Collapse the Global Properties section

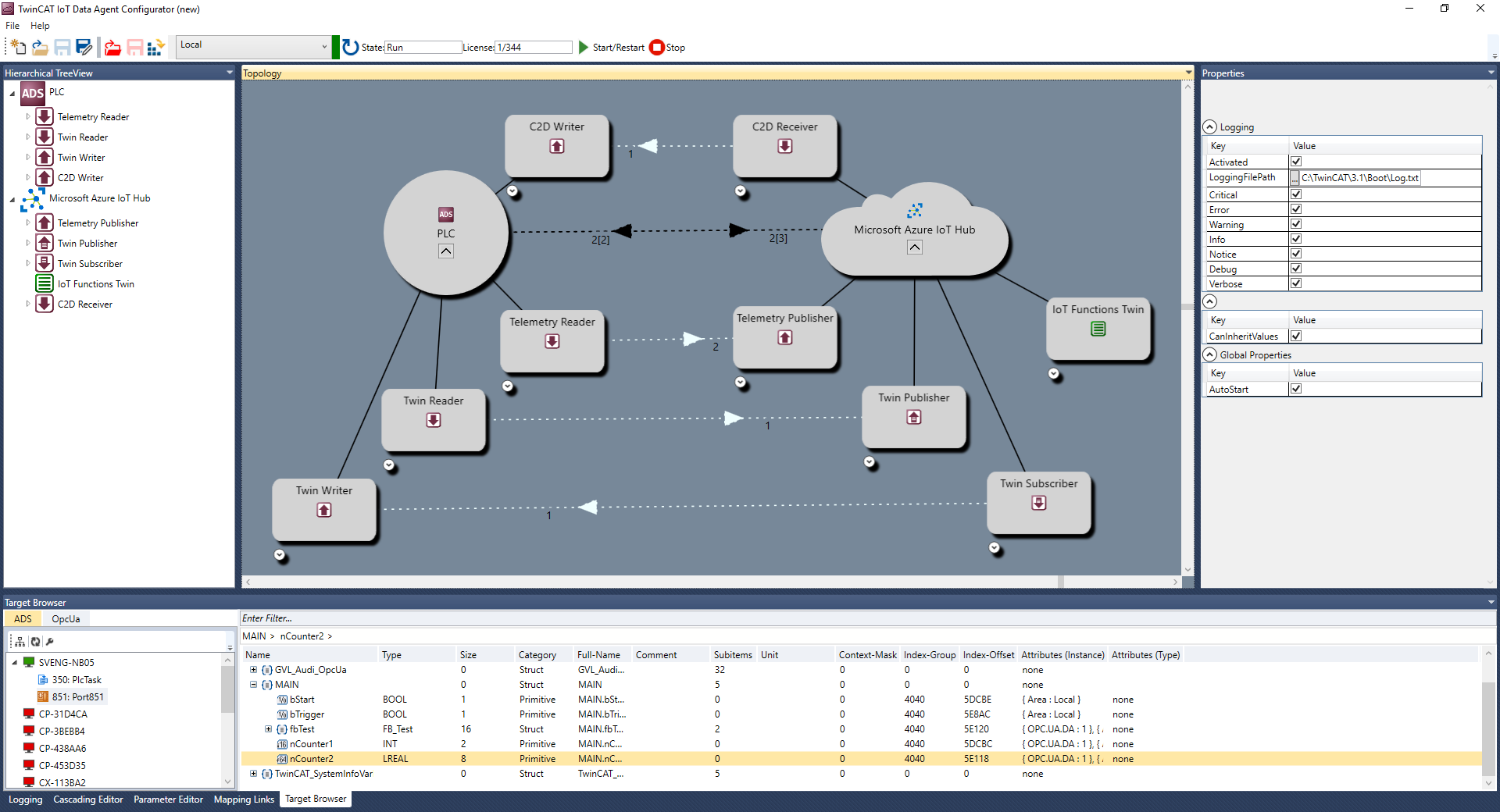pos(1210,354)
